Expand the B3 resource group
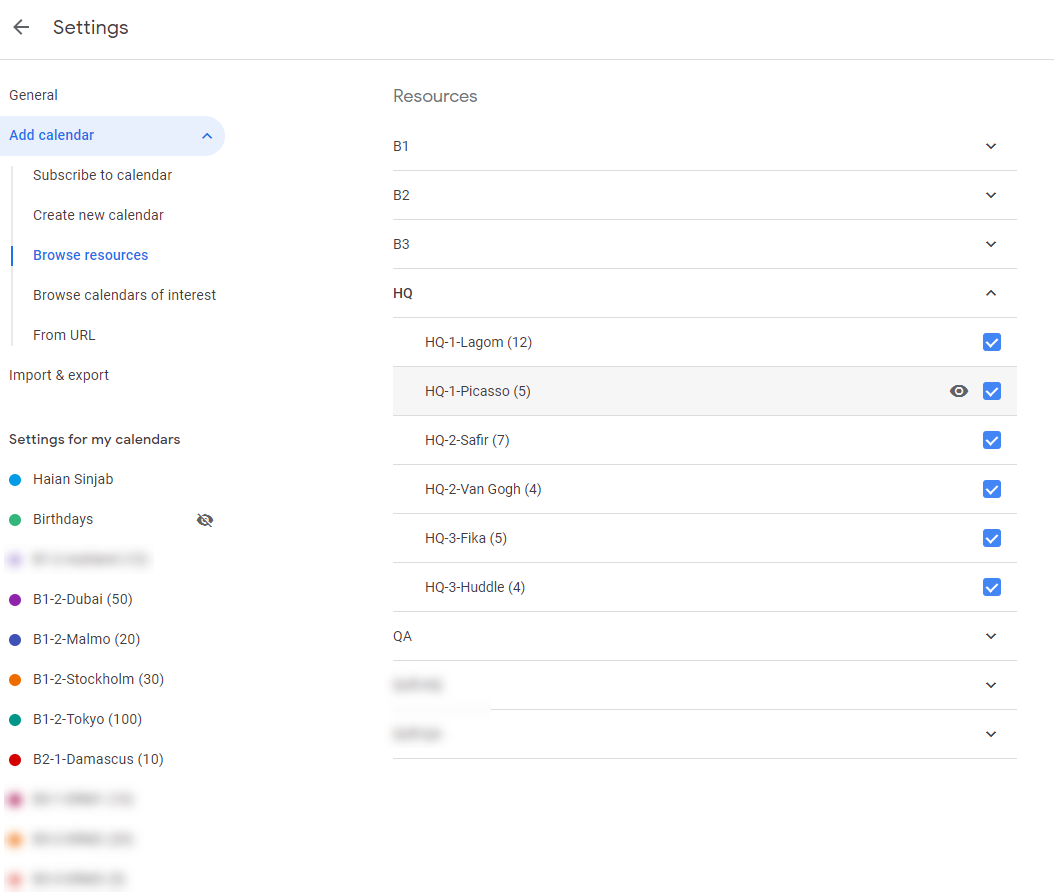Screen dimensions: 1054x894 (x=991, y=244)
